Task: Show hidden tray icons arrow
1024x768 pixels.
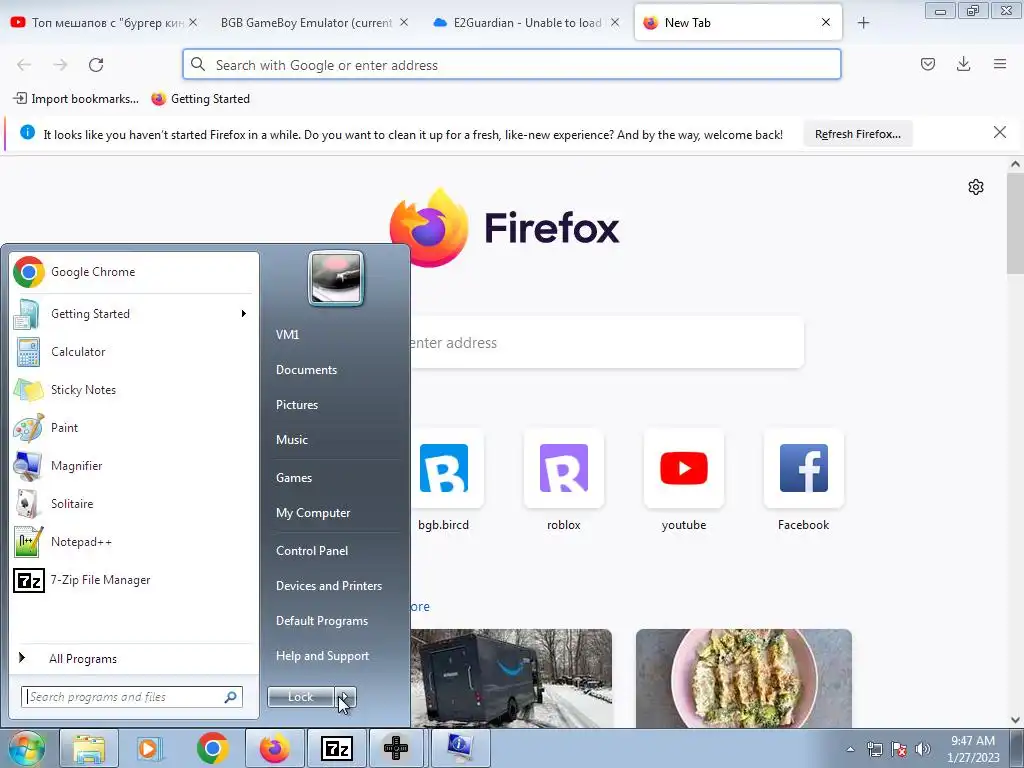Action: (850, 749)
